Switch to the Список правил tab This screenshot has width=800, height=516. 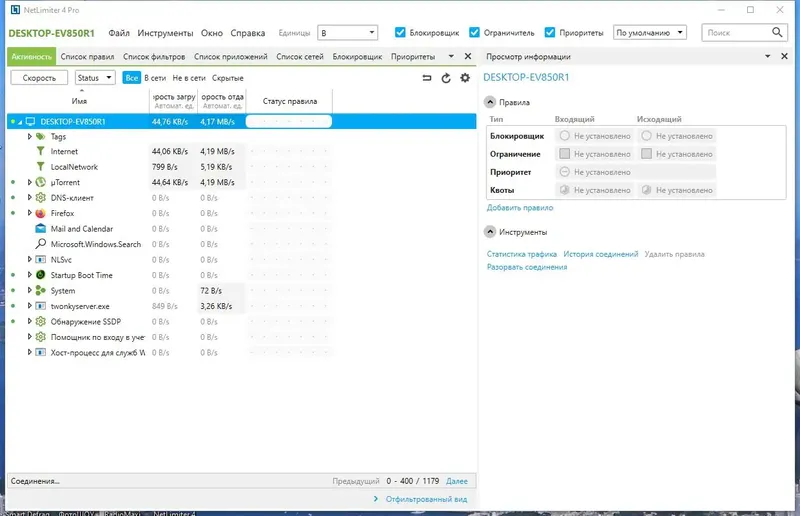click(87, 57)
